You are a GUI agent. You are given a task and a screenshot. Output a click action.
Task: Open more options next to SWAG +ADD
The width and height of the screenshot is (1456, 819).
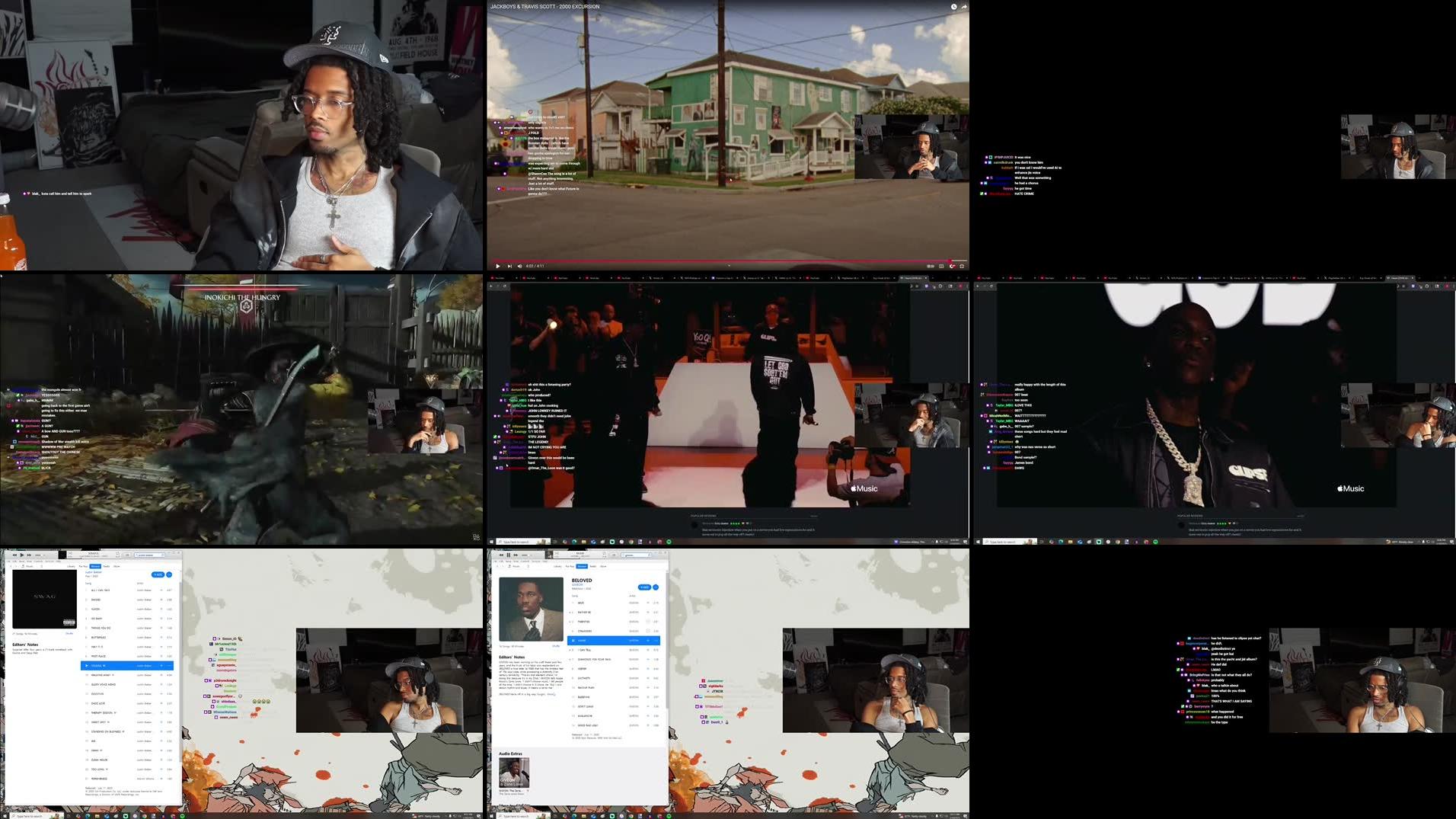point(169,574)
